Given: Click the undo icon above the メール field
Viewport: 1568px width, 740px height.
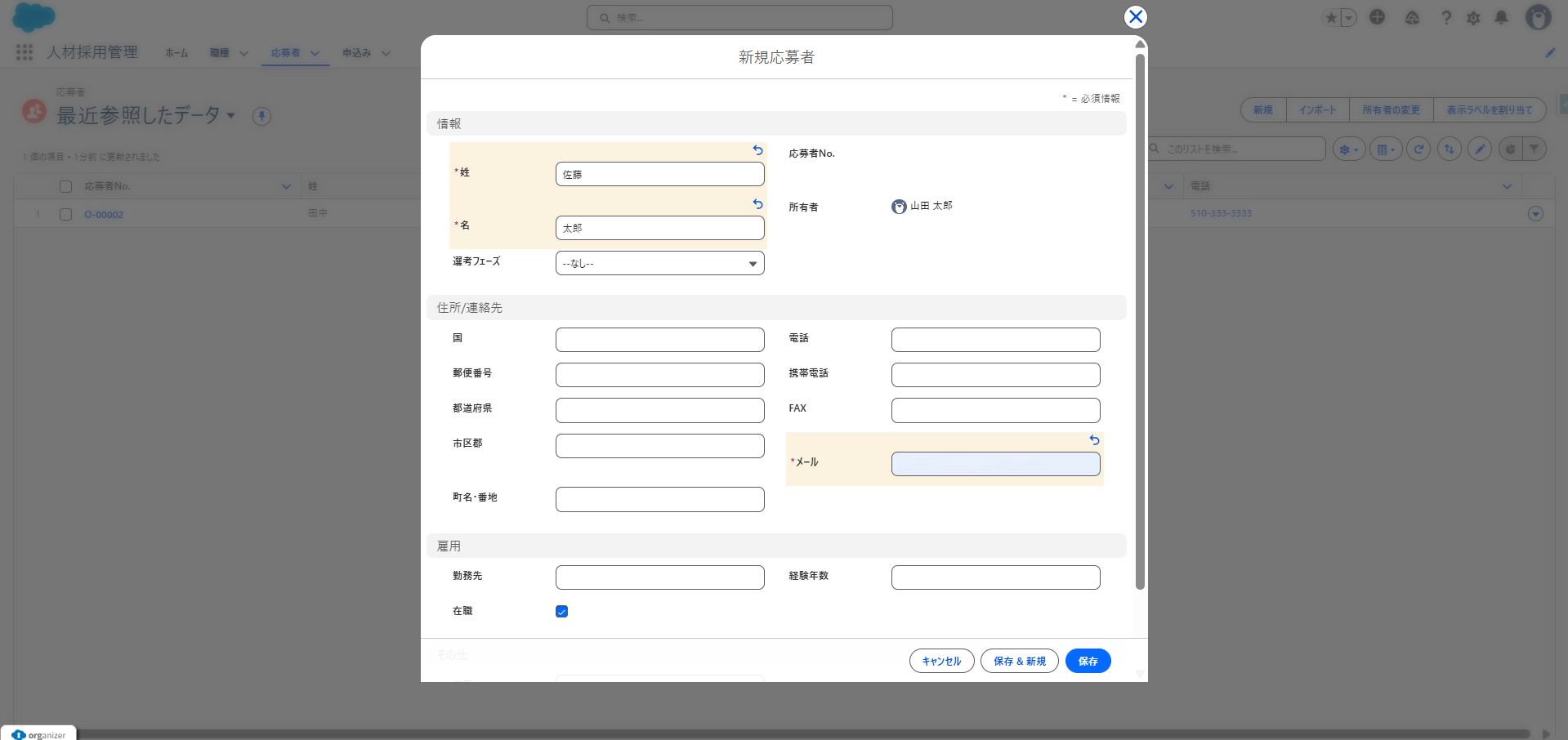Looking at the screenshot, I should (x=1094, y=440).
